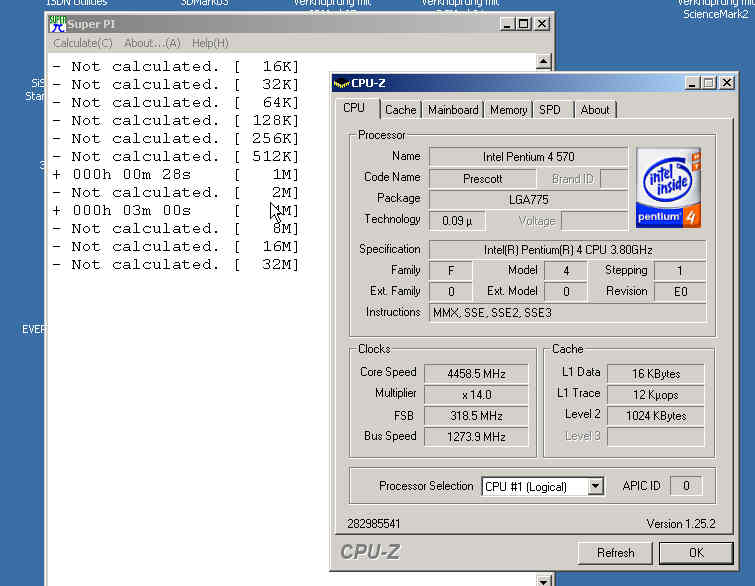Maximize the Super PI window
Image resolution: width=755 pixels, height=586 pixels.
click(x=523, y=24)
